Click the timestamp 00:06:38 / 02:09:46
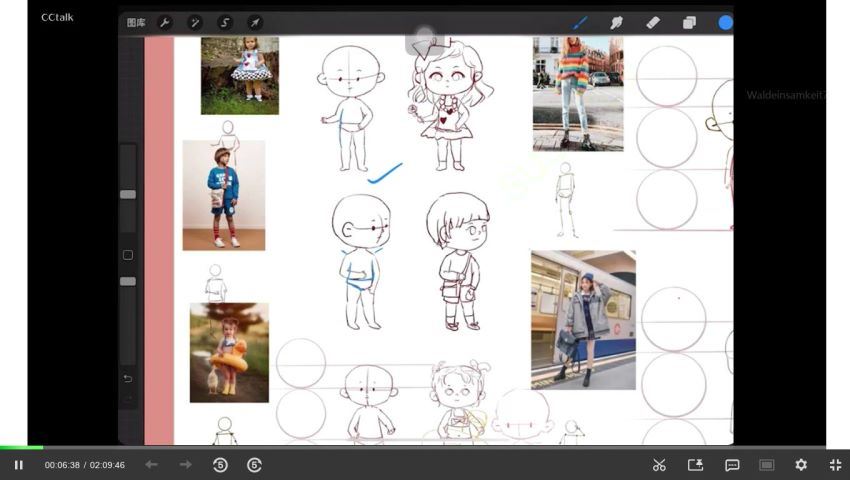850x480 pixels. pyautogui.click(x=85, y=465)
